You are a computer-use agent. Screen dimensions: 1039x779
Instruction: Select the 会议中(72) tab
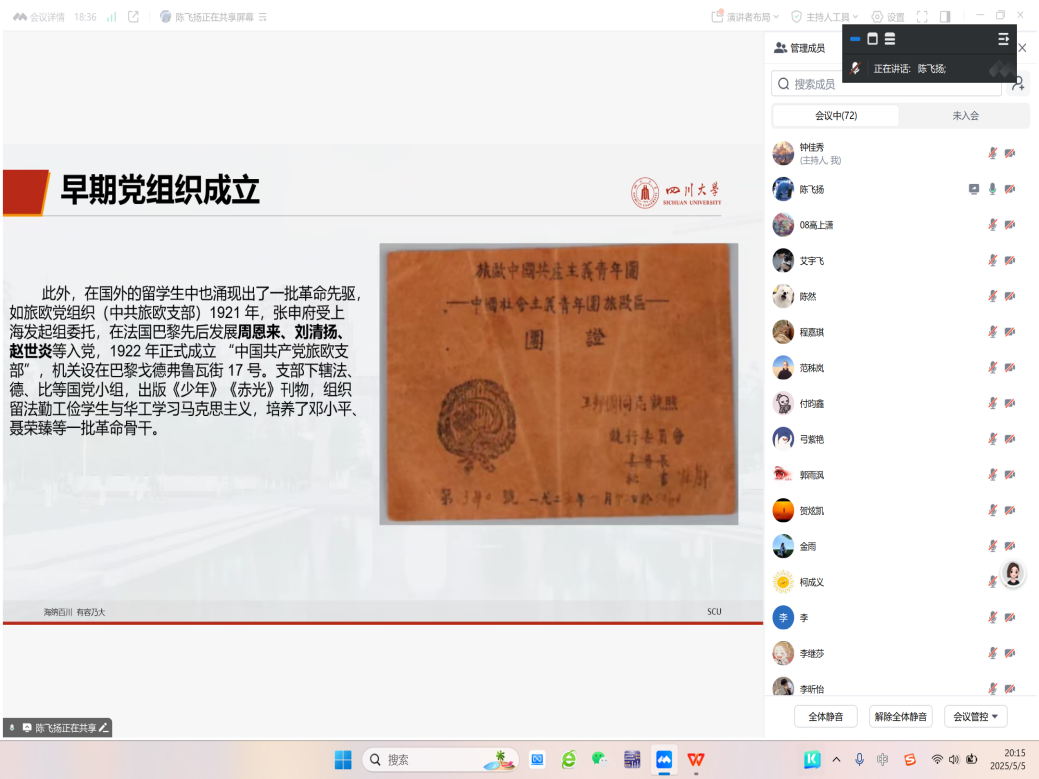[x=836, y=116]
